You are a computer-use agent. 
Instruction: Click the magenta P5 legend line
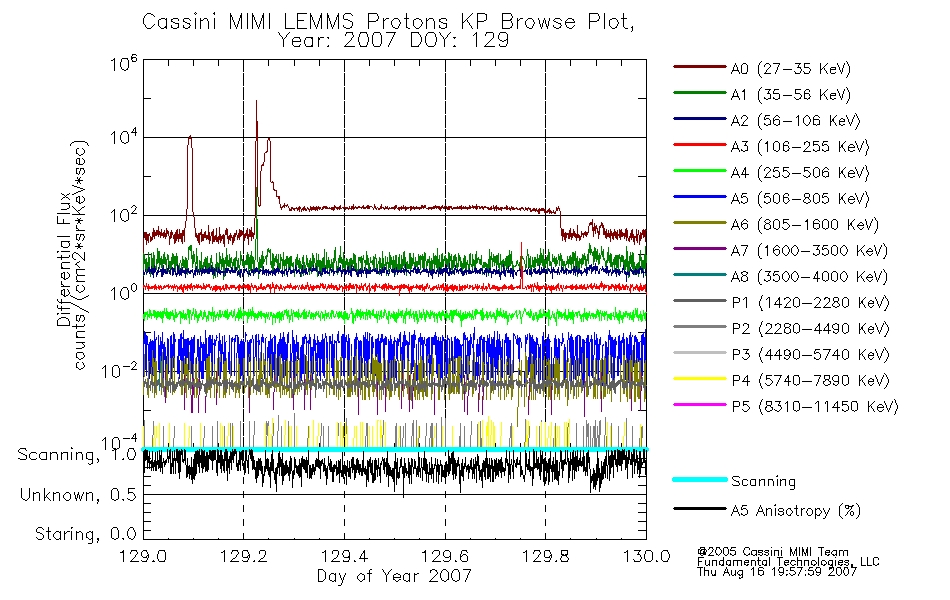(699, 404)
